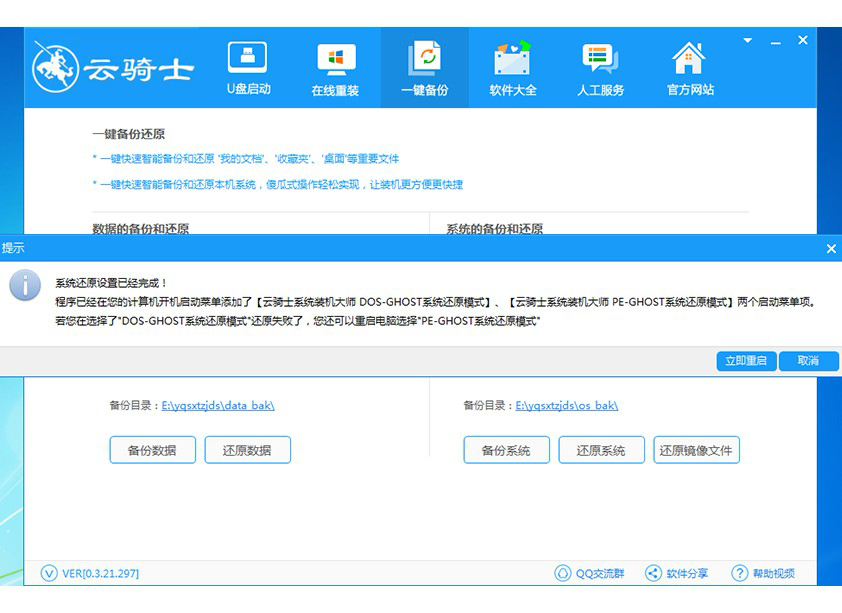The image size is (842, 613).
Task: Open the U盘启动 tool
Action: [248, 69]
